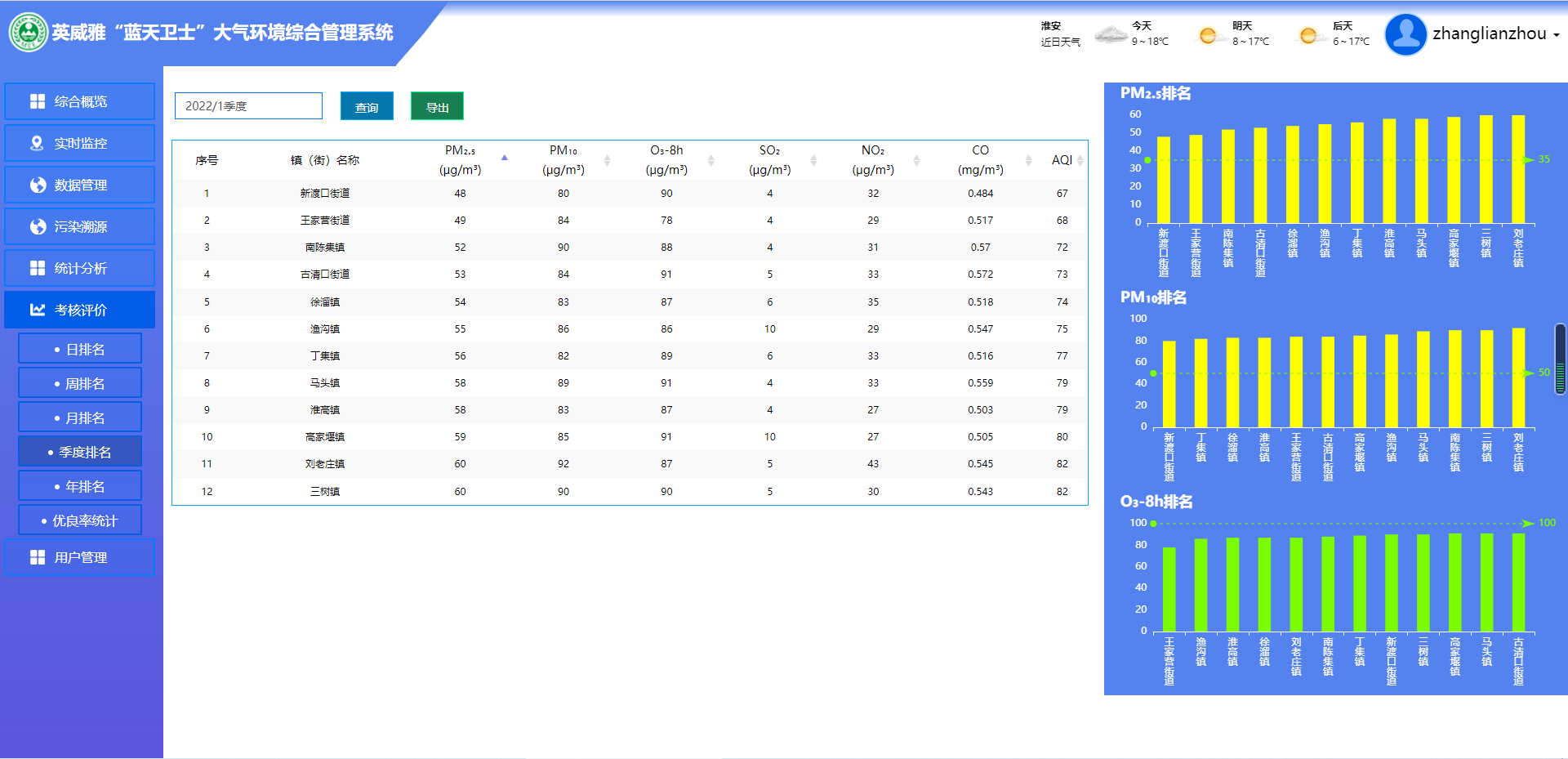Click the green 导出 export button
Screen dimensions: 1568x759
pos(437,107)
